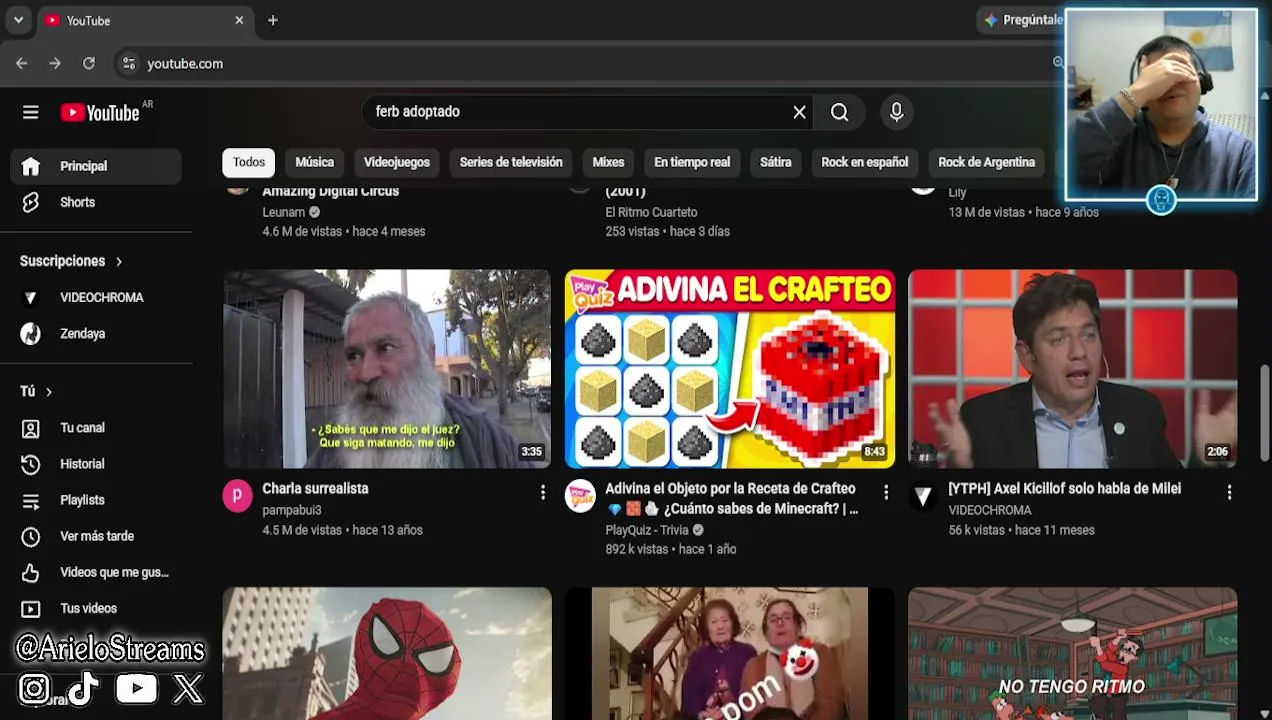Select the Series de televisión chip
1272x720 pixels.
click(x=511, y=162)
